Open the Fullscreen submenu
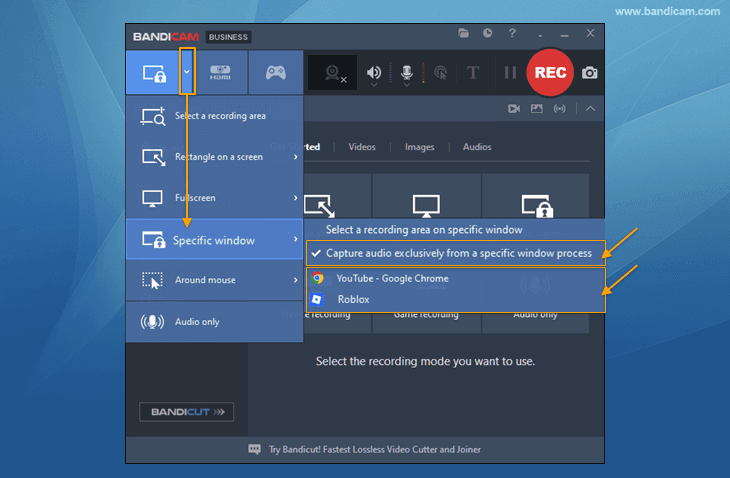This screenshot has height=478, width=730. click(215, 198)
